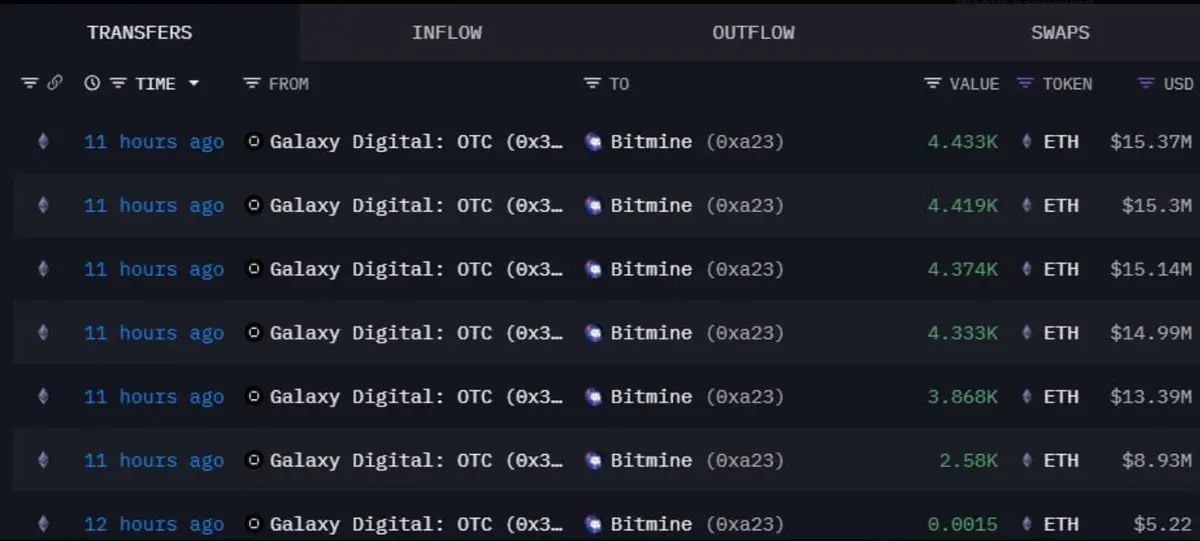Open Galaxy Digital: OTC sender in the 0.0015 row
The image size is (1200, 541).
click(417, 524)
